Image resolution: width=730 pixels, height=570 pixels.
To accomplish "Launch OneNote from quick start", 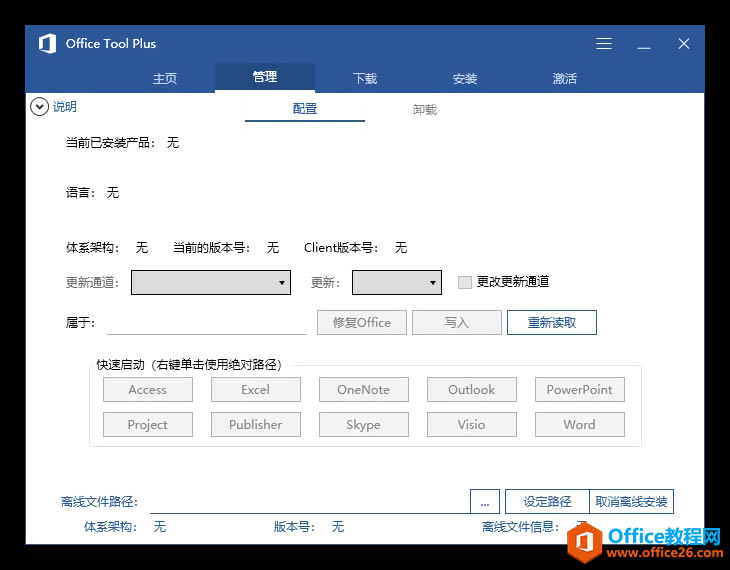I will click(364, 389).
